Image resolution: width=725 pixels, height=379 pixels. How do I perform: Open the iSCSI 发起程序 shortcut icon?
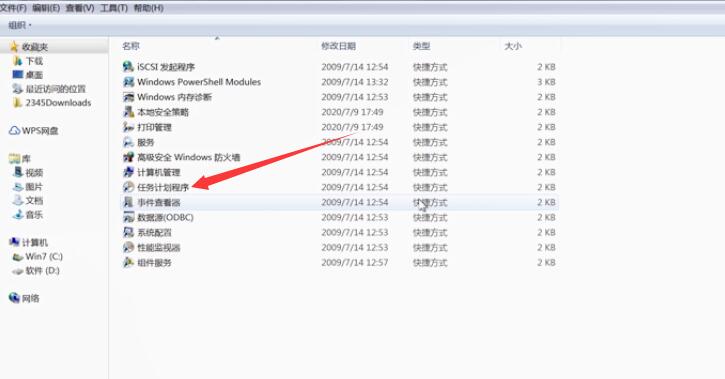click(x=128, y=67)
